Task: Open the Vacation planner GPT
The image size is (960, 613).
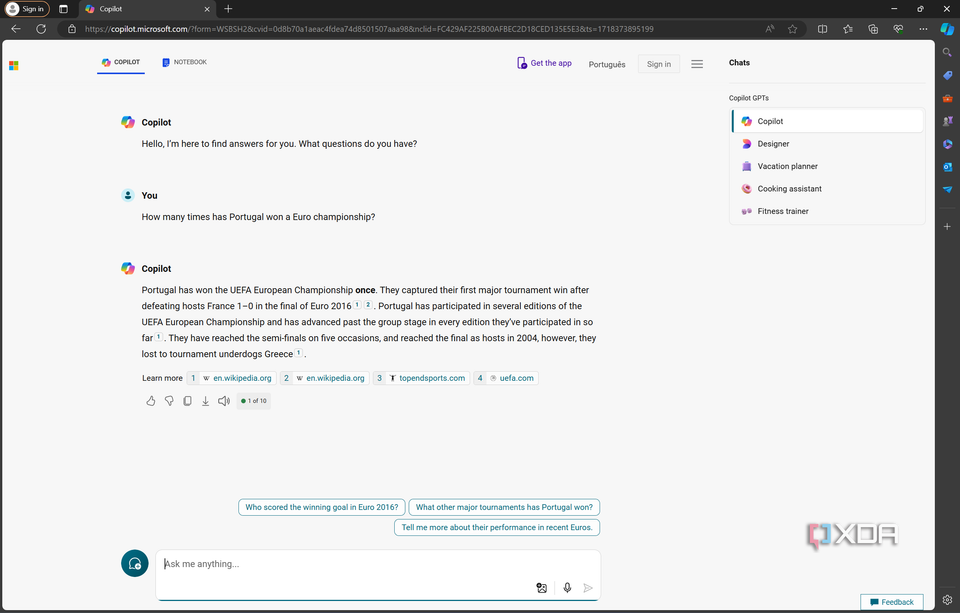Action: coord(828,166)
